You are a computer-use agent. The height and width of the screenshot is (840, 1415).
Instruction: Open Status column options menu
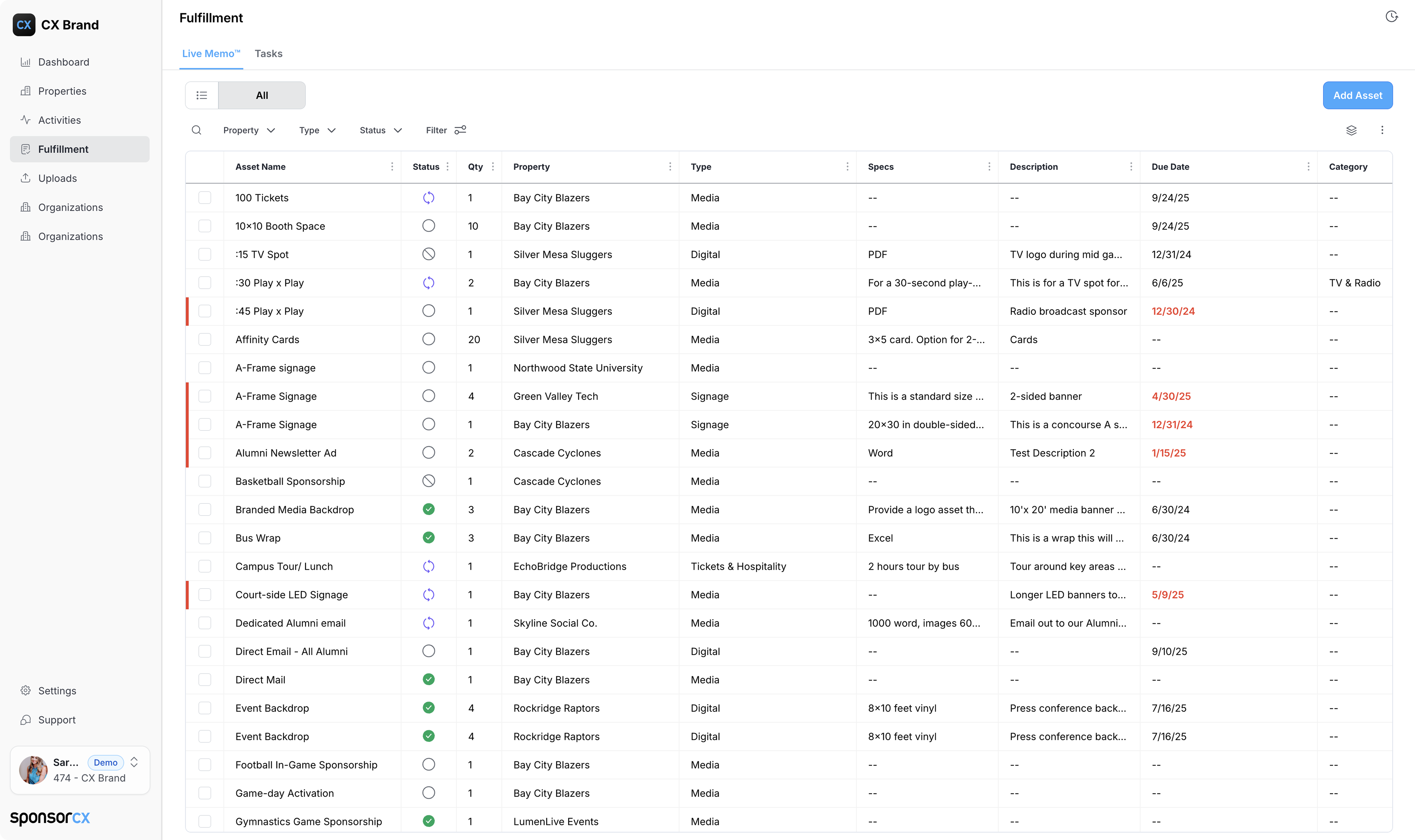coord(447,166)
